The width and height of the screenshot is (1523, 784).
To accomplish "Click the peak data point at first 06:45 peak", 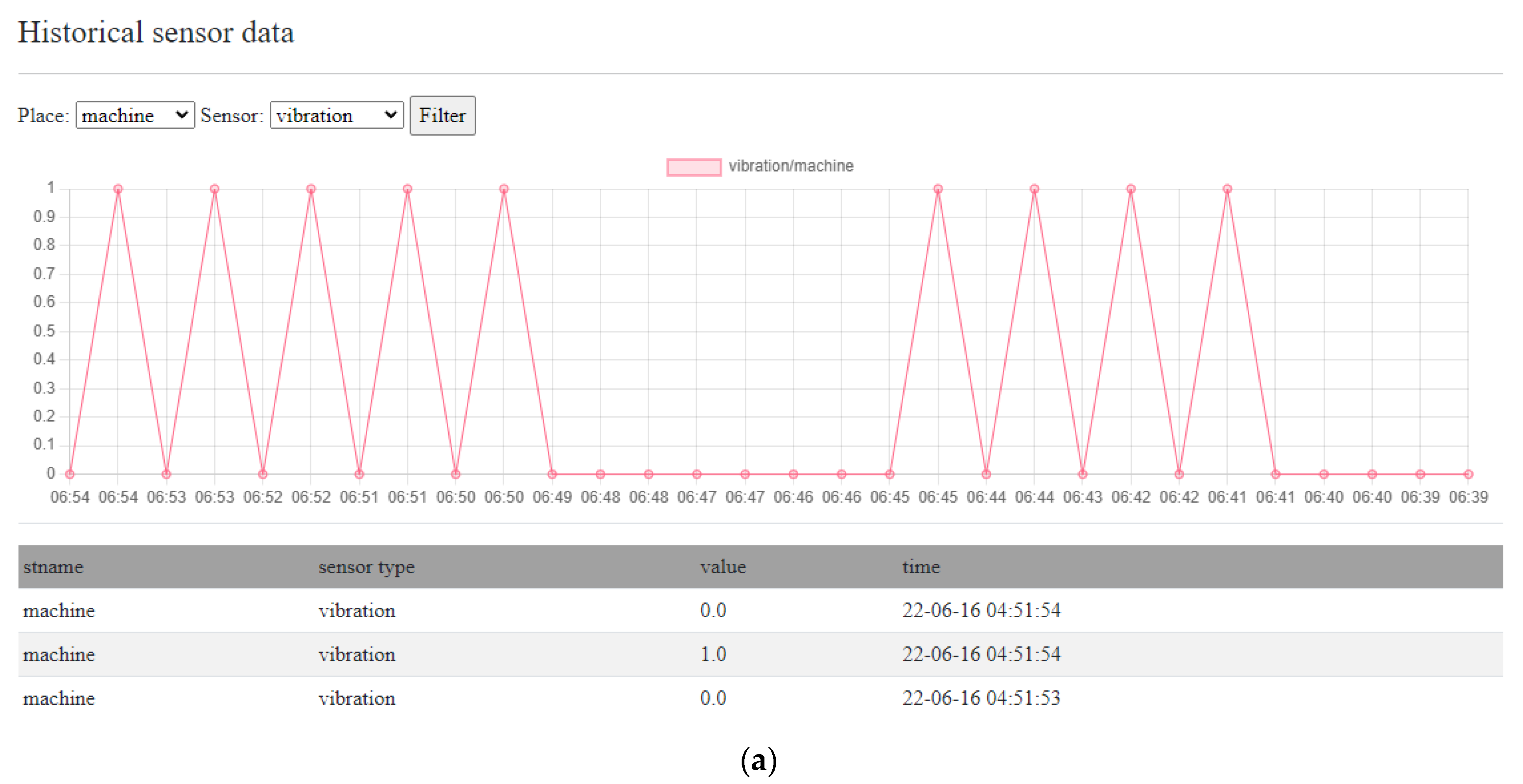I will click(x=938, y=189).
